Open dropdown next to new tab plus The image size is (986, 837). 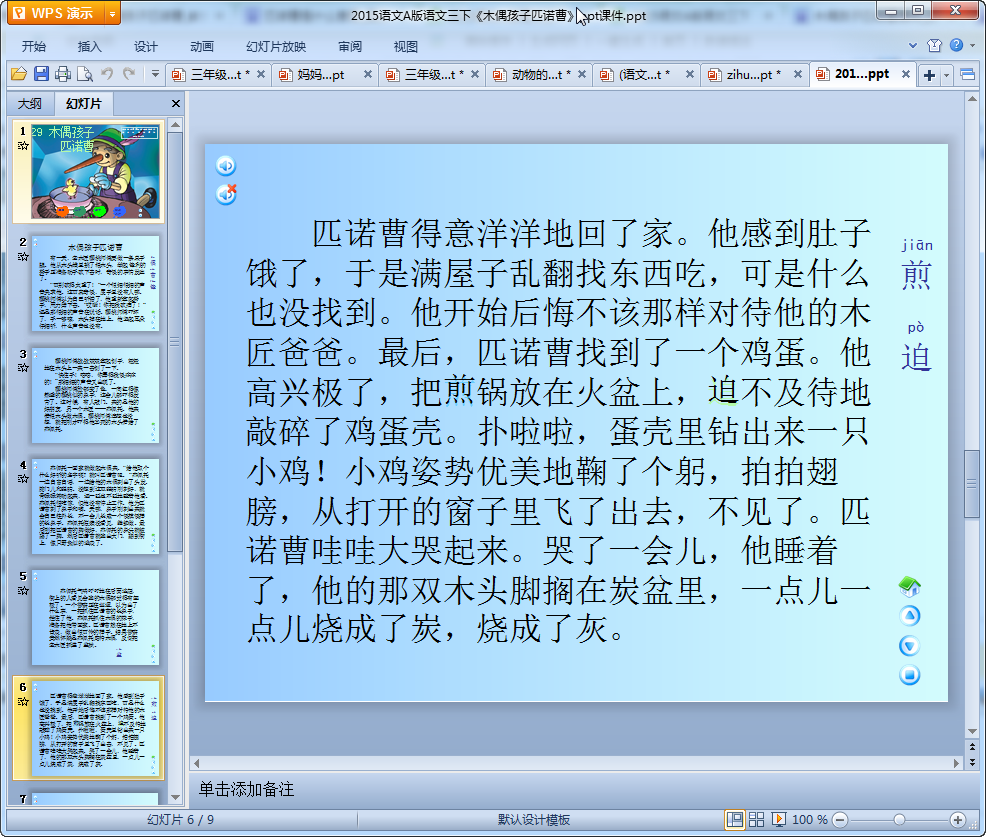click(x=946, y=75)
